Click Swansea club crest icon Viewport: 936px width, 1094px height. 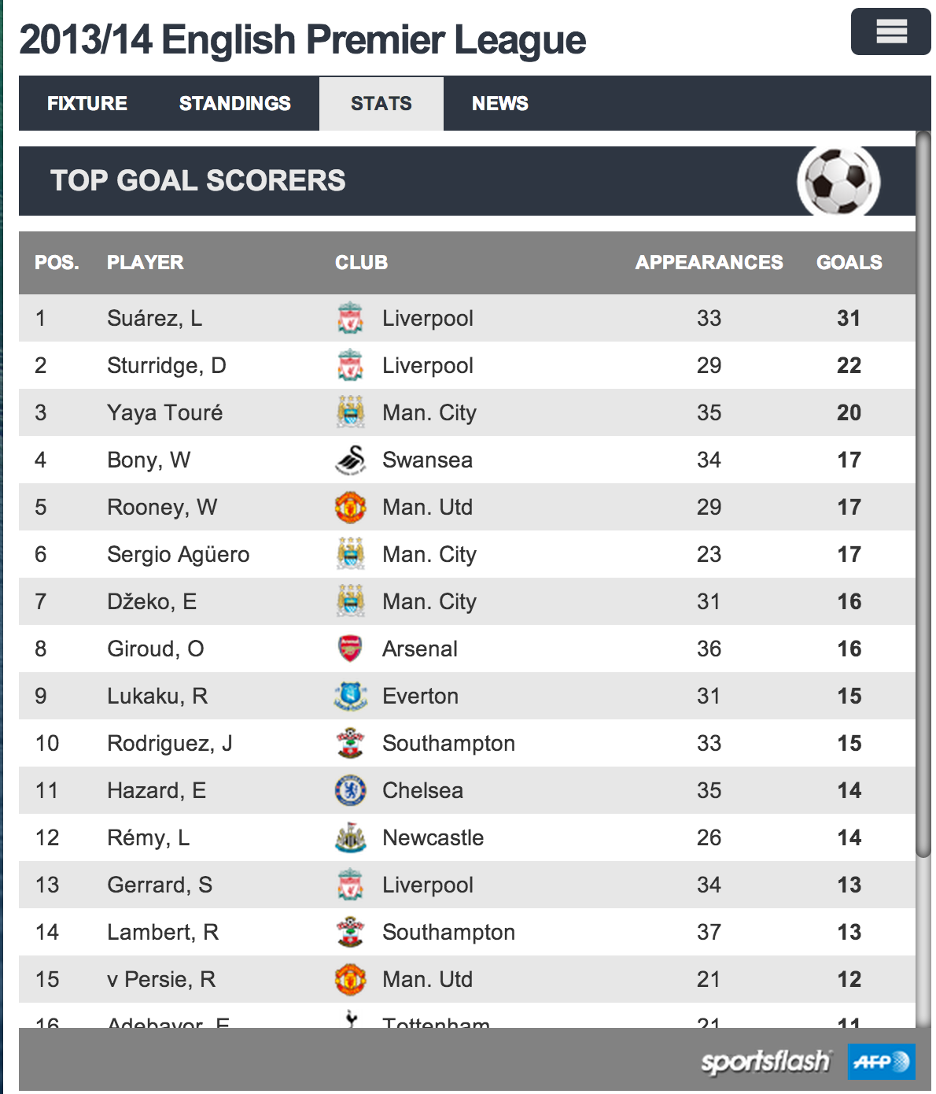coord(350,460)
